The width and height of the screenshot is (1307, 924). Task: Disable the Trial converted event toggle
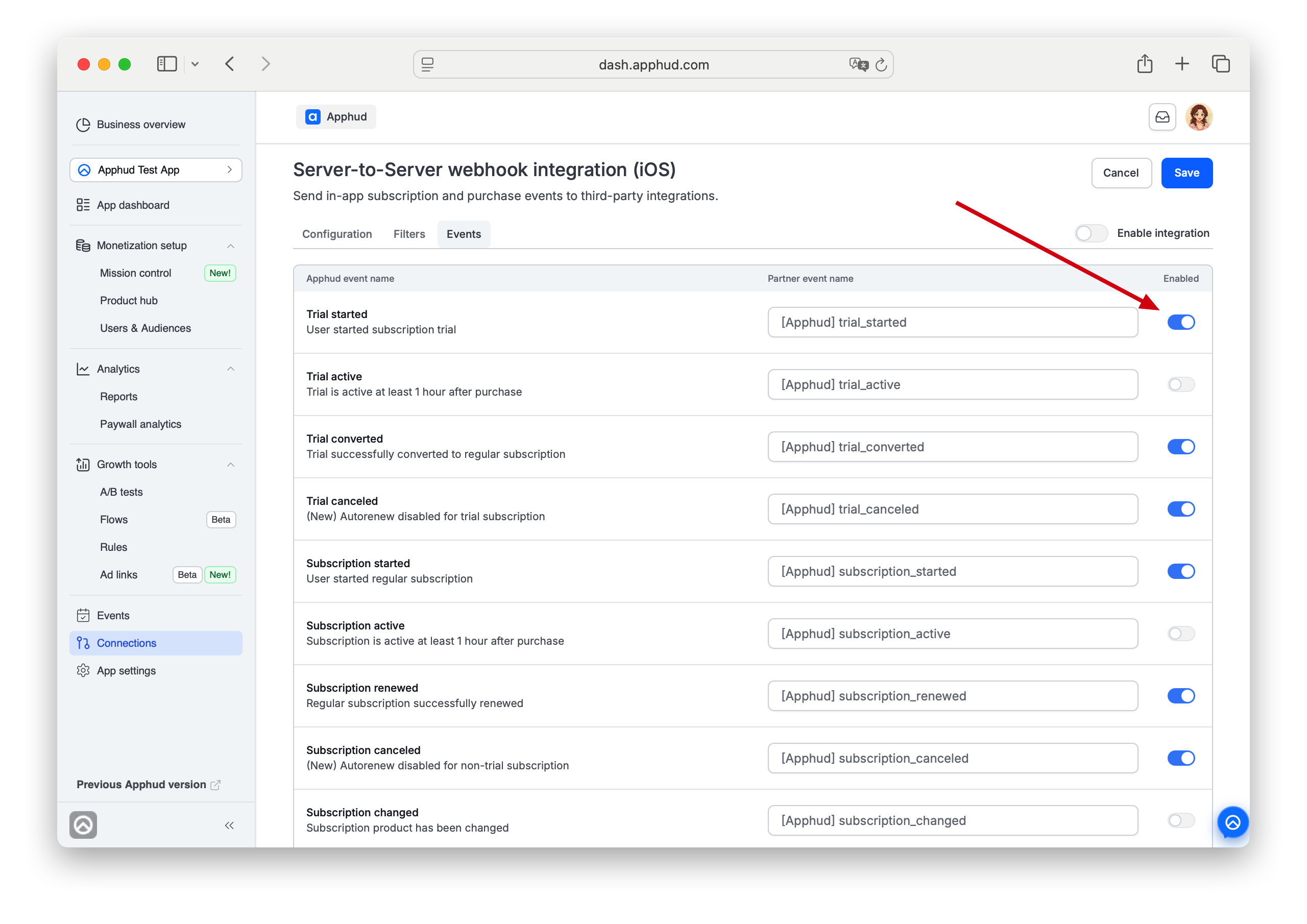(x=1180, y=447)
